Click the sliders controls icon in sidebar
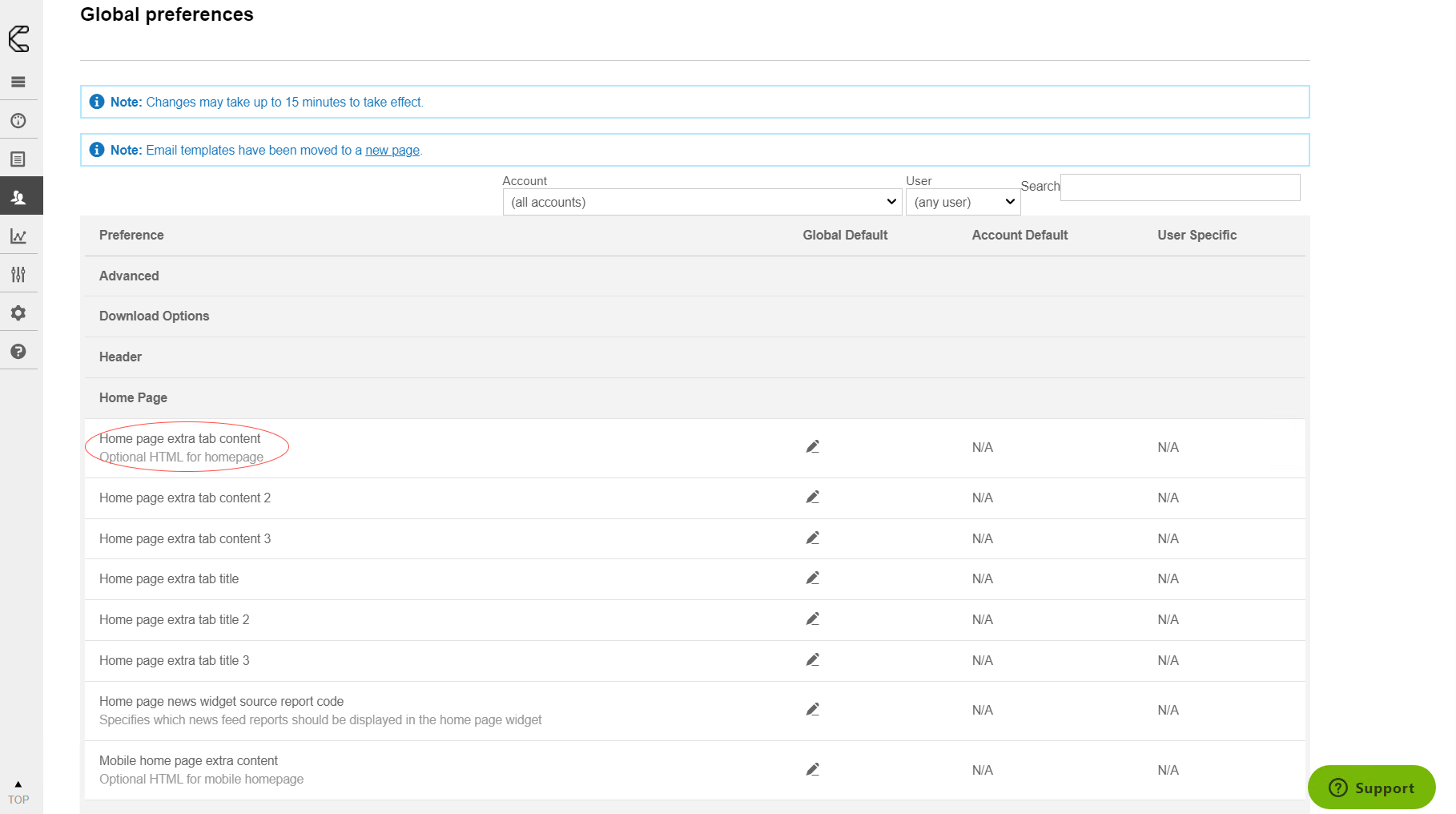The height and width of the screenshot is (814, 1456). (18, 275)
